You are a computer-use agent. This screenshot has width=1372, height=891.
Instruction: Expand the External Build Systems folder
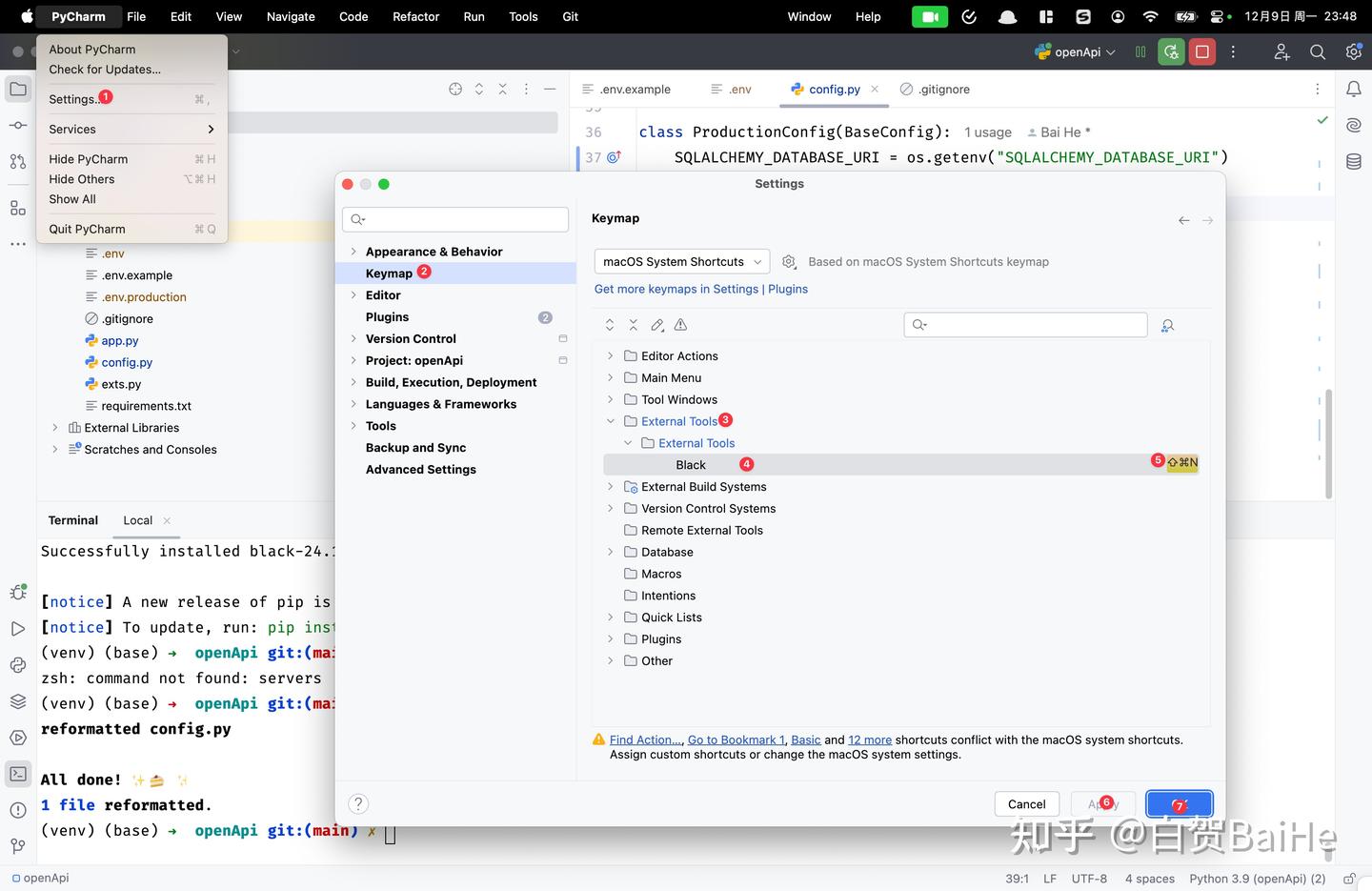[610, 486]
